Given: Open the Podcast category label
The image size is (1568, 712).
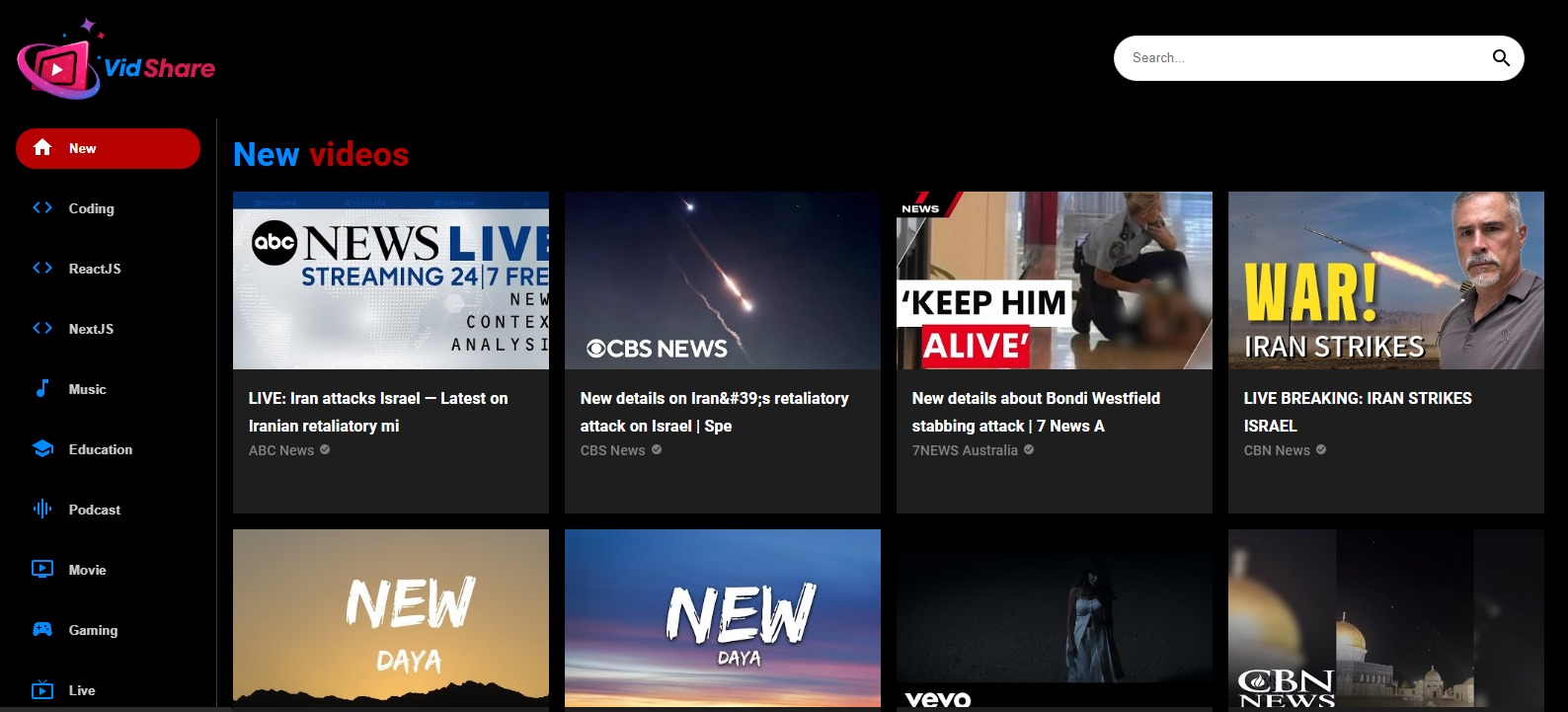Looking at the screenshot, I should (95, 510).
